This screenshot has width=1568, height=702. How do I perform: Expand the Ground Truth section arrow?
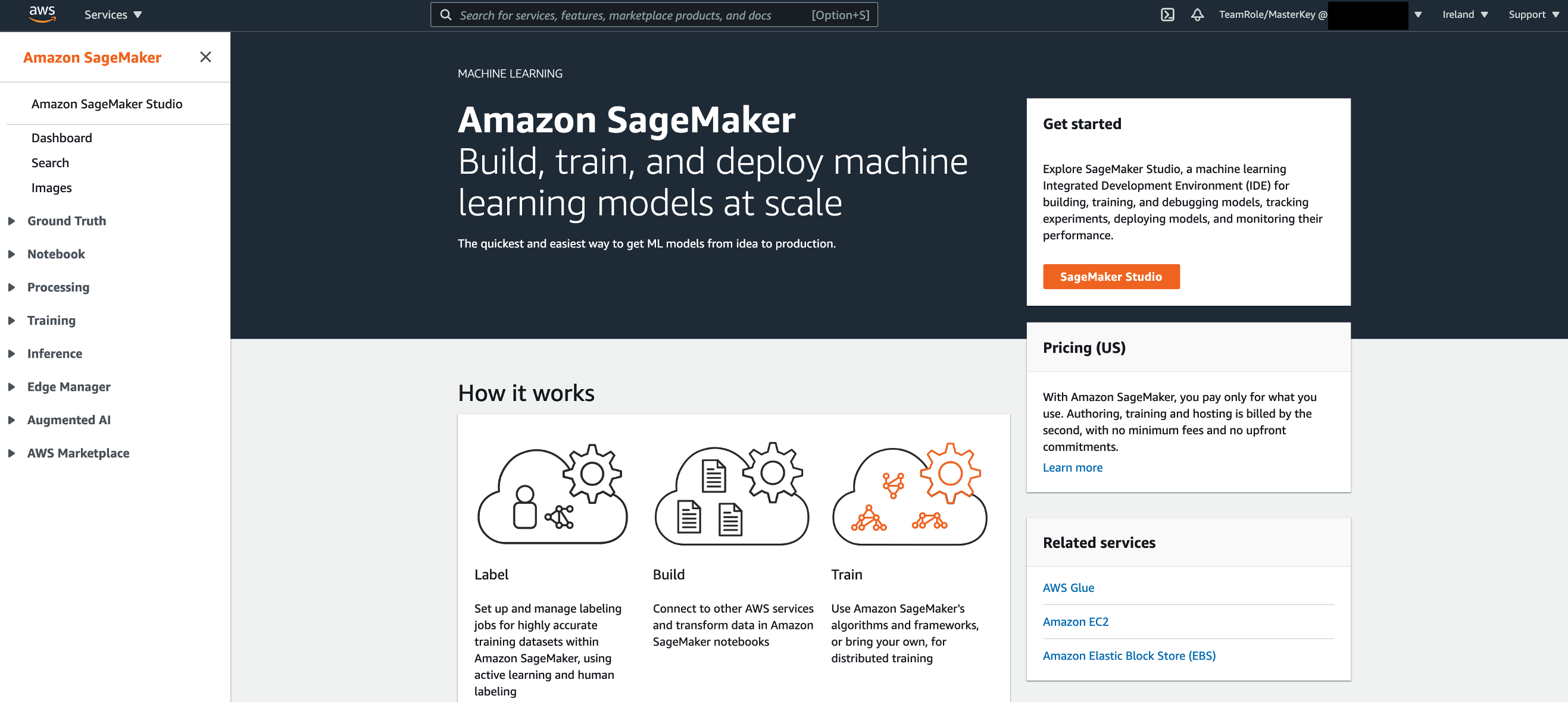point(11,221)
